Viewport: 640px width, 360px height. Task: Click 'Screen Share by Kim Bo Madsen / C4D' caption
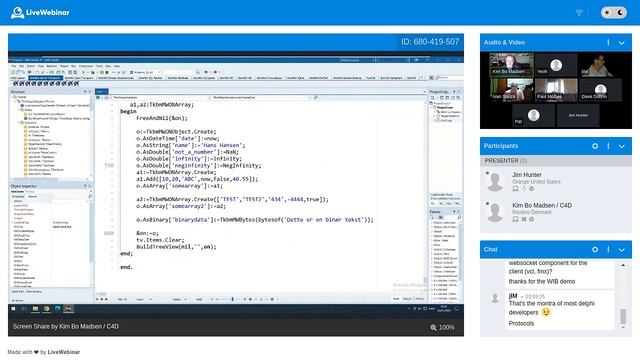[x=66, y=327]
